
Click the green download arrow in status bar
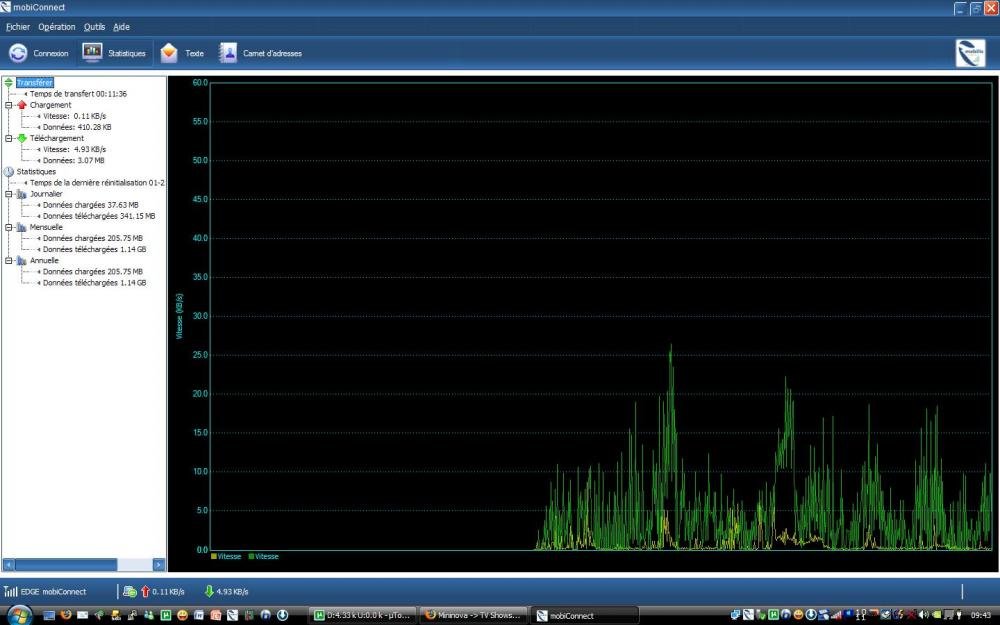point(209,591)
